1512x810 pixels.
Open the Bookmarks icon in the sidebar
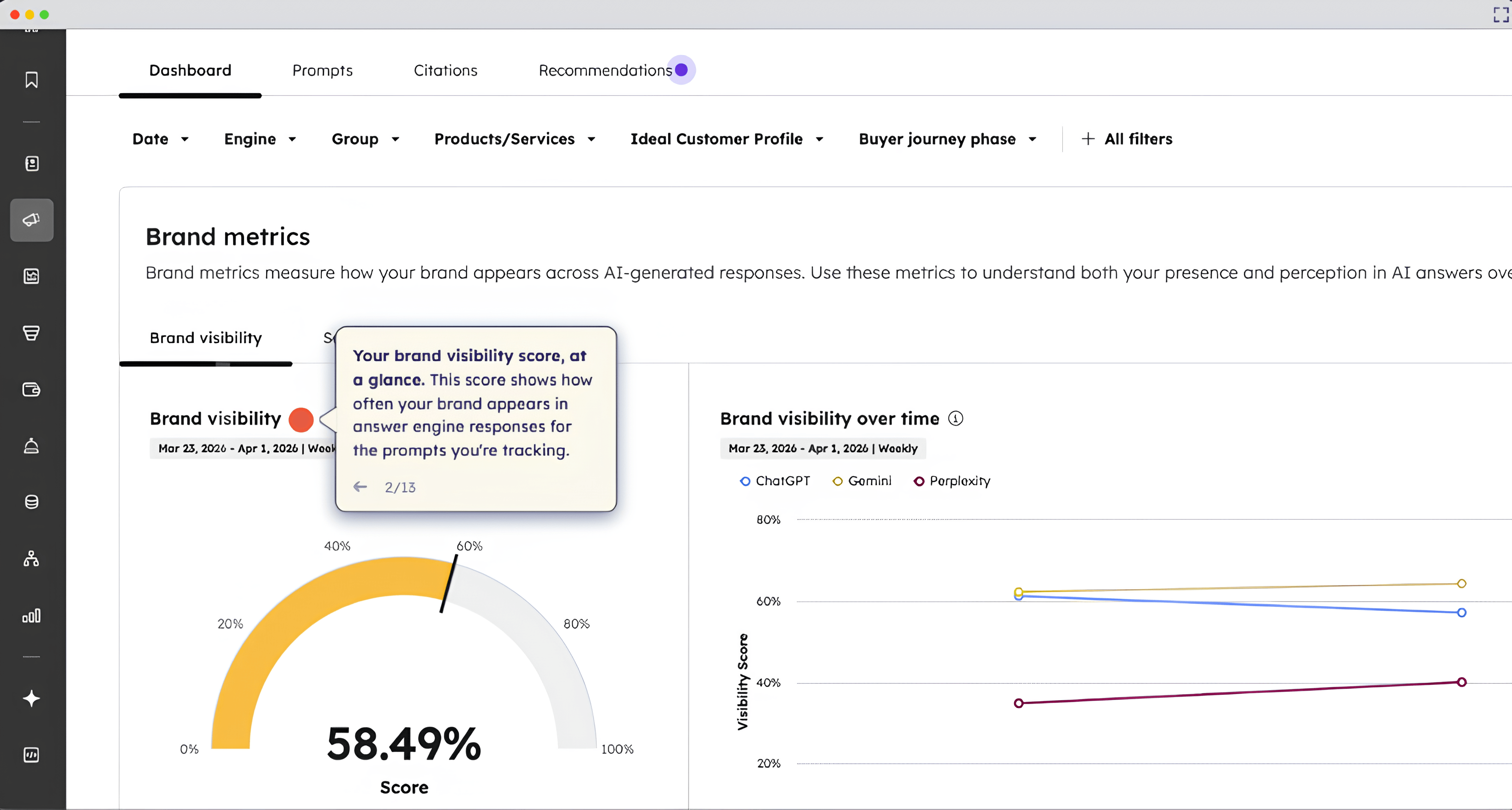point(31,80)
